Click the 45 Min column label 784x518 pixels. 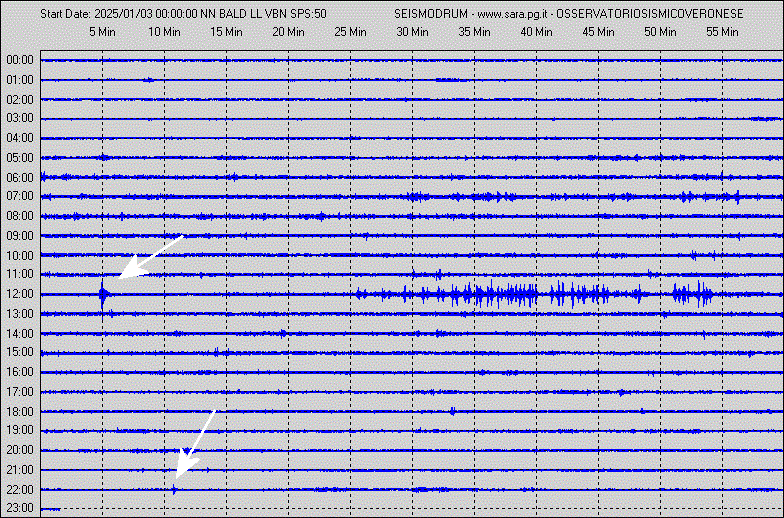pos(598,32)
